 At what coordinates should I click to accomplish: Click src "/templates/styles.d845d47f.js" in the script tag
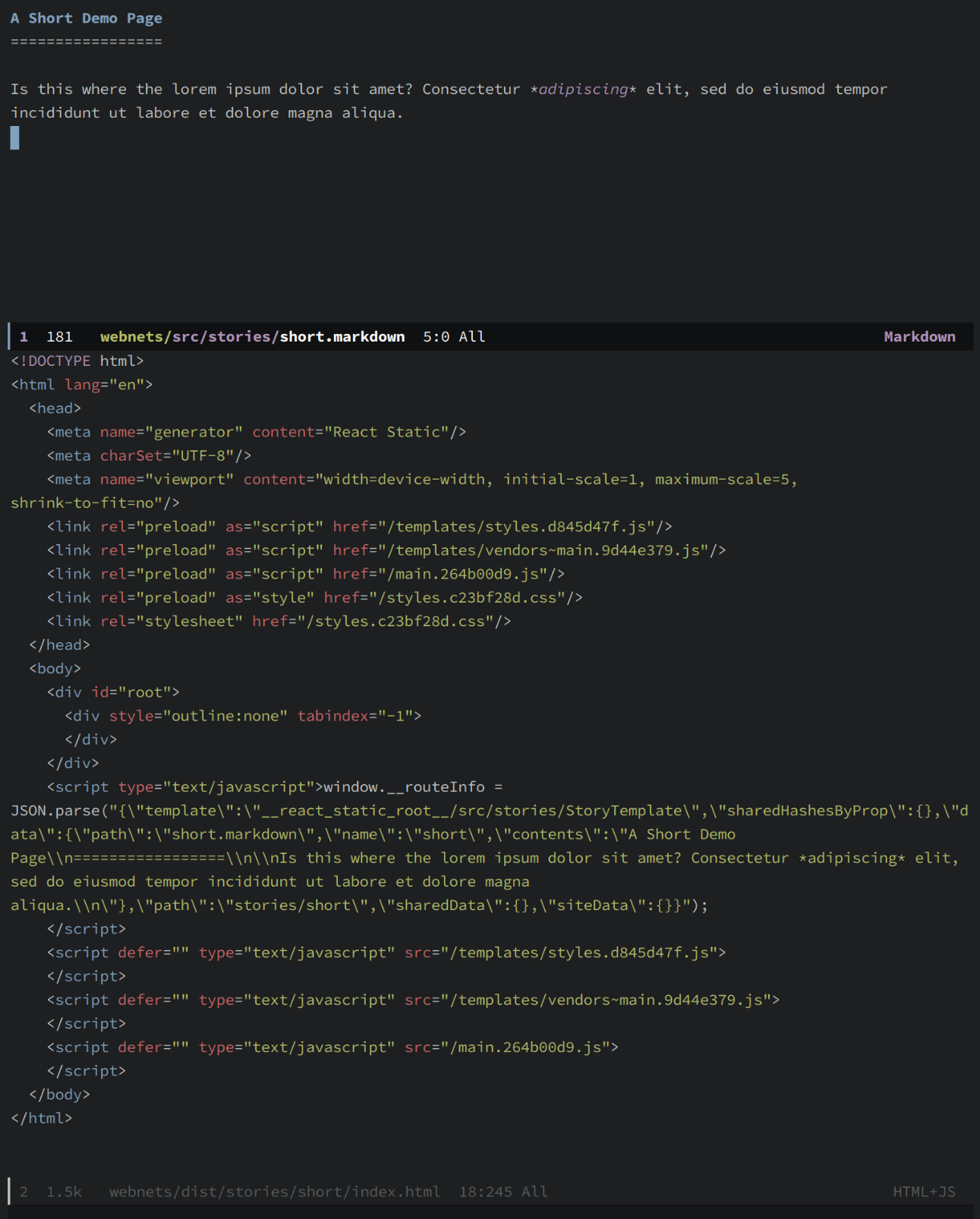(x=561, y=953)
